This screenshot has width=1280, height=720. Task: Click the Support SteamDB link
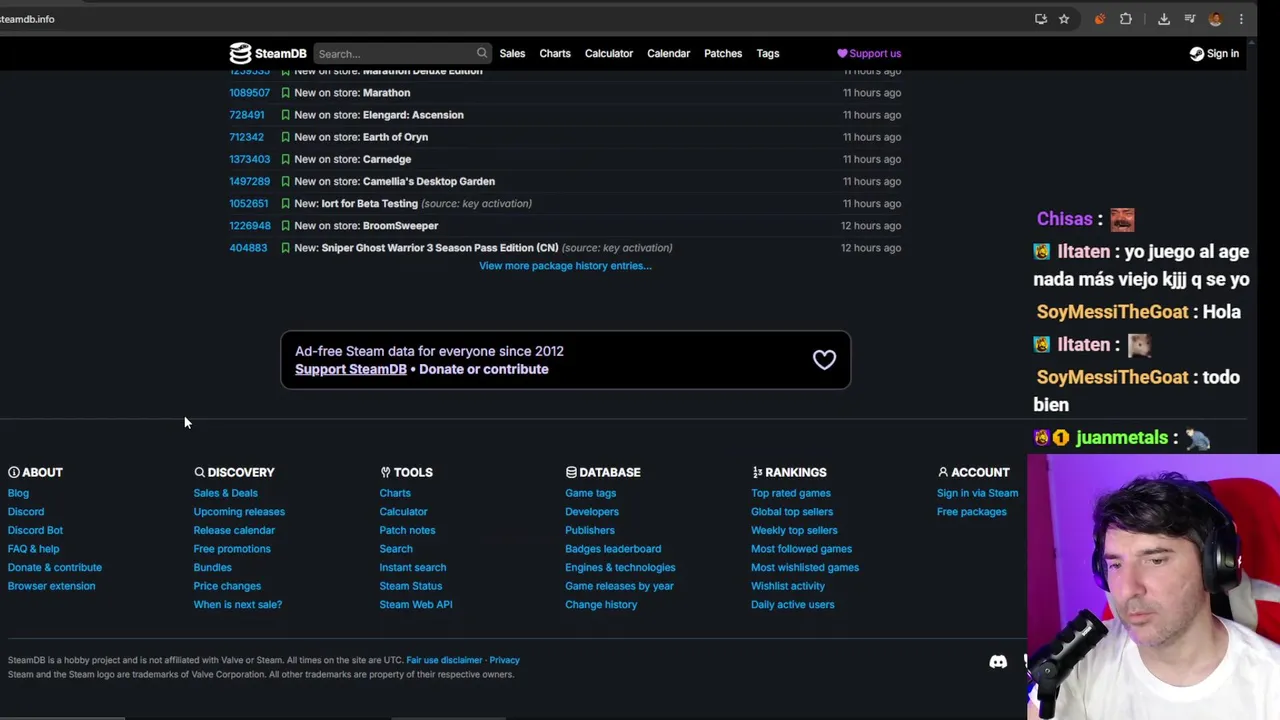click(351, 369)
